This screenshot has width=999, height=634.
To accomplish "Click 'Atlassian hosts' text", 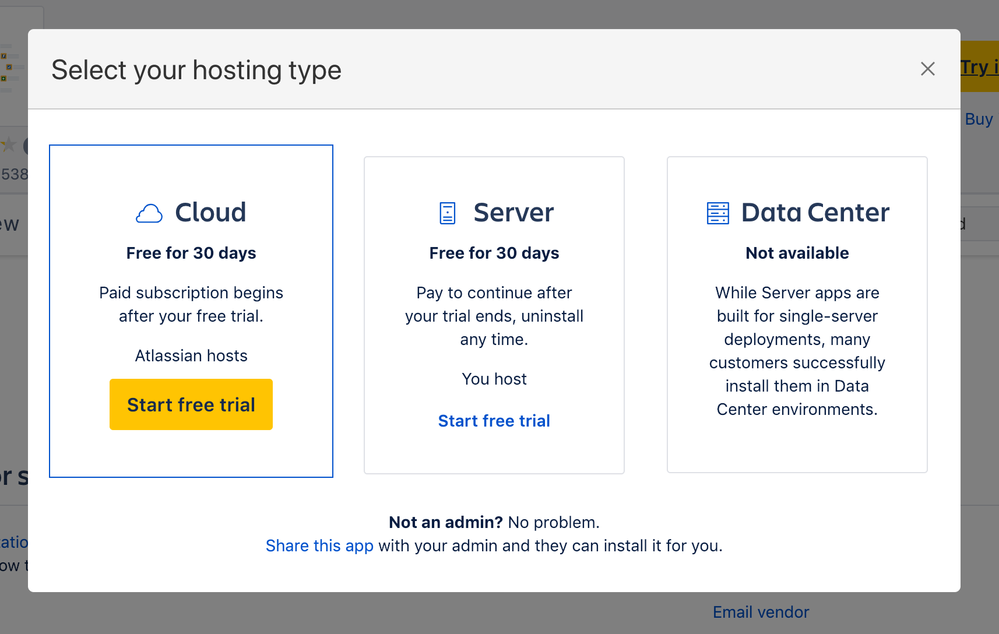I will 191,356.
